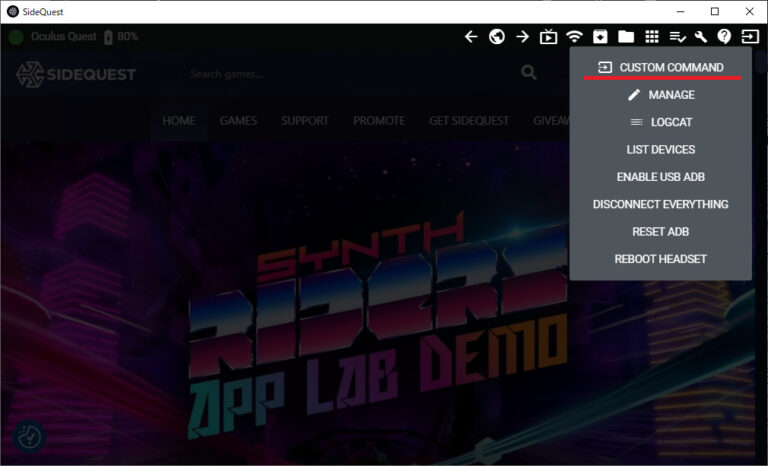
Task: Open Logcat from the menu
Action: click(x=660, y=122)
